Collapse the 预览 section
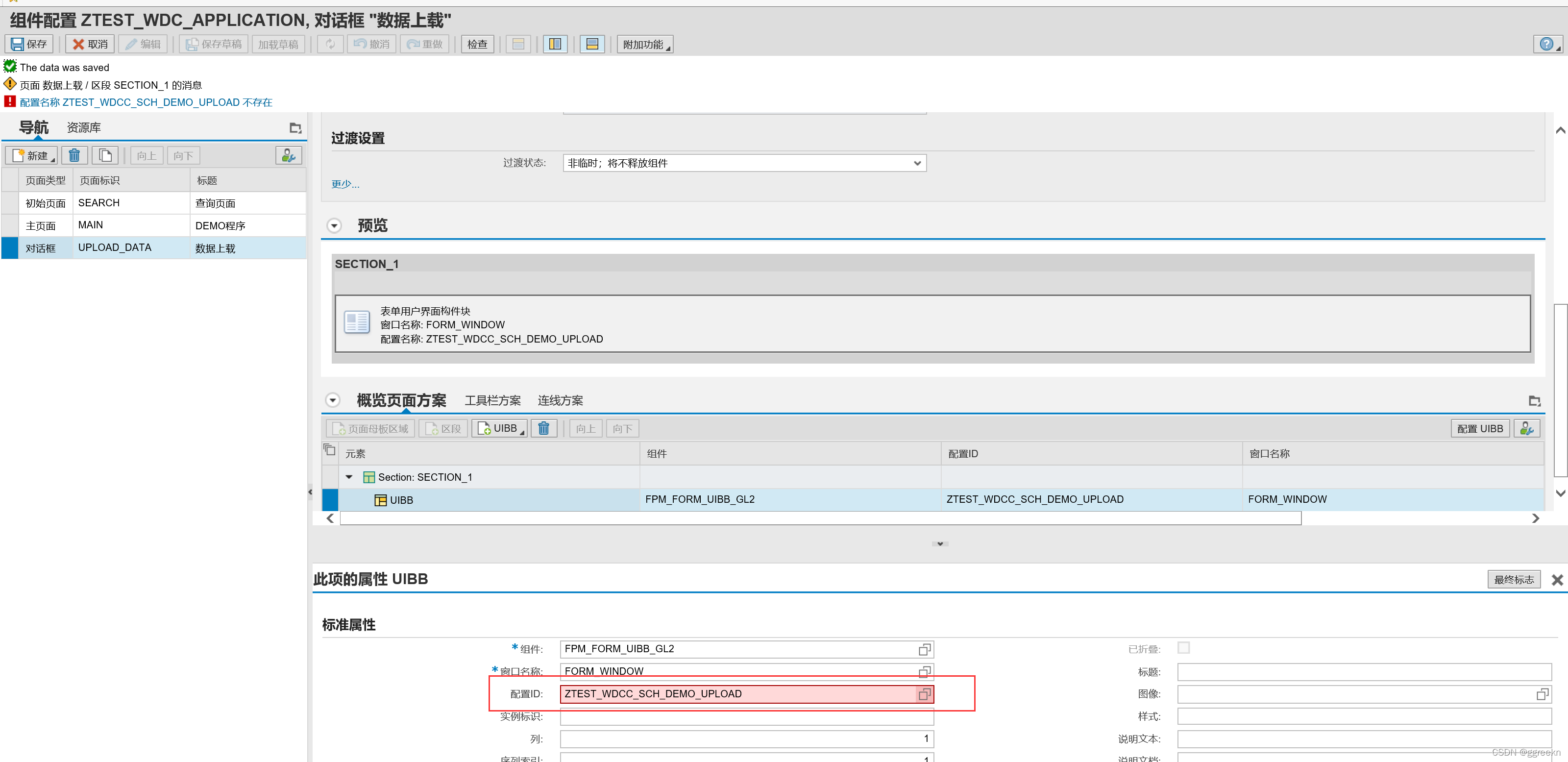The height and width of the screenshot is (762, 1568). coord(334,226)
